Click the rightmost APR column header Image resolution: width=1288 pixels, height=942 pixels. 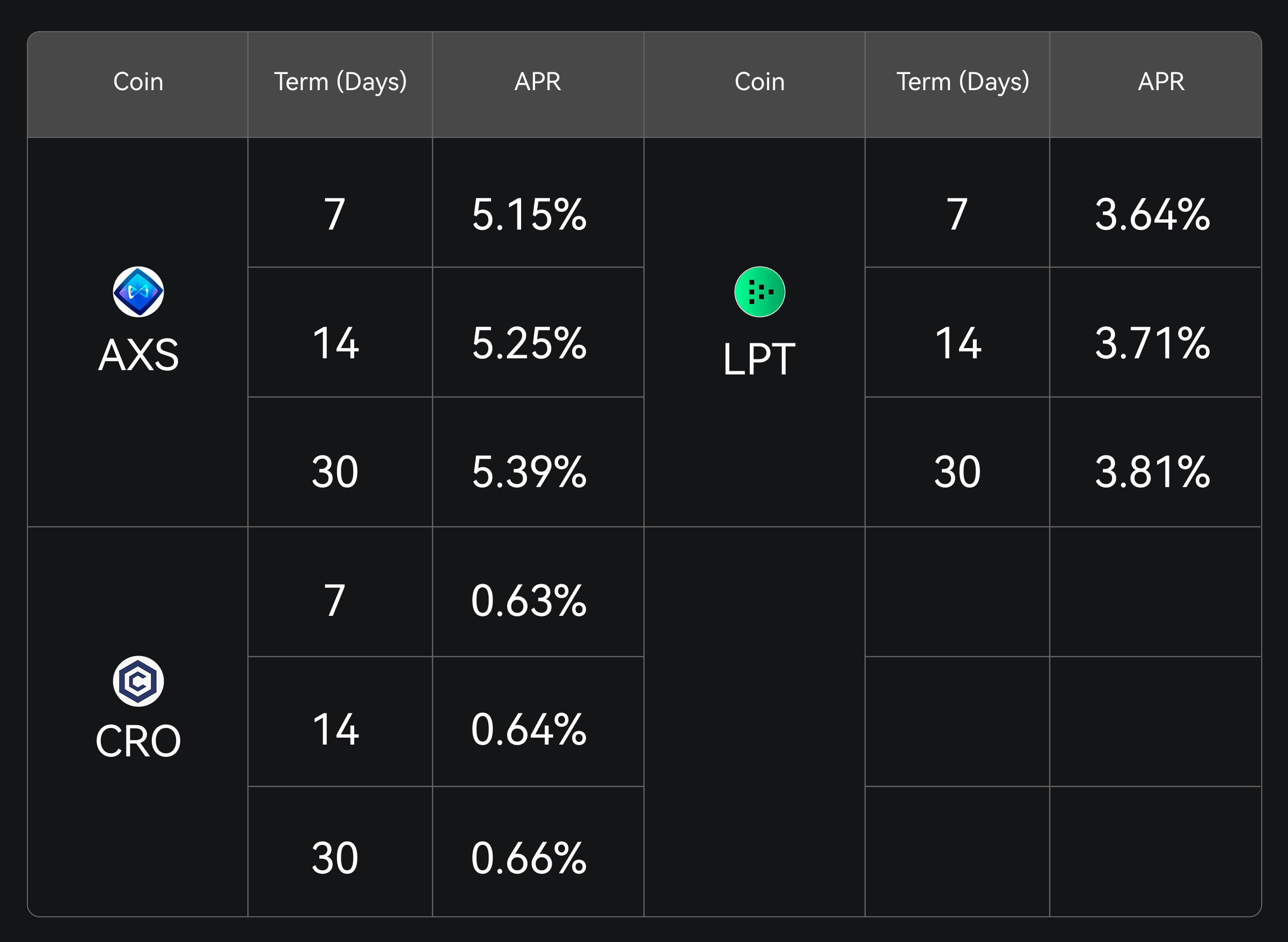(x=1161, y=82)
